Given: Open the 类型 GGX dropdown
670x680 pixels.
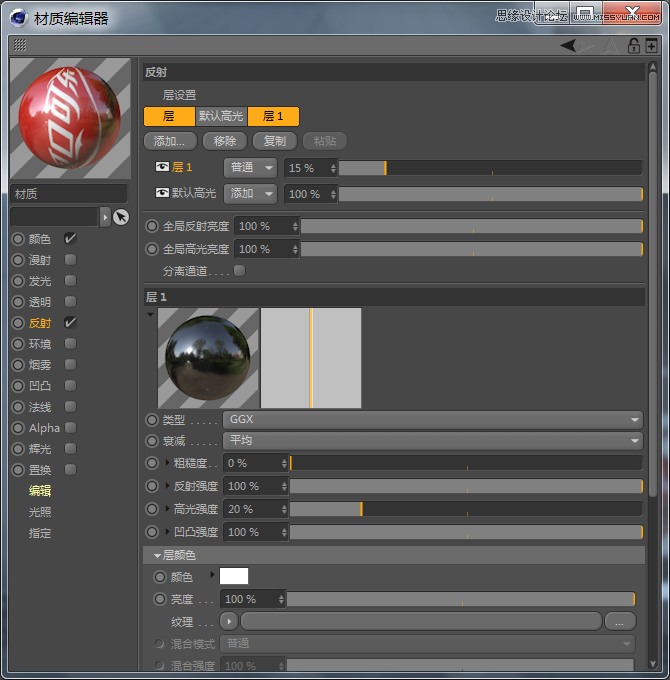Looking at the screenshot, I should tap(431, 420).
